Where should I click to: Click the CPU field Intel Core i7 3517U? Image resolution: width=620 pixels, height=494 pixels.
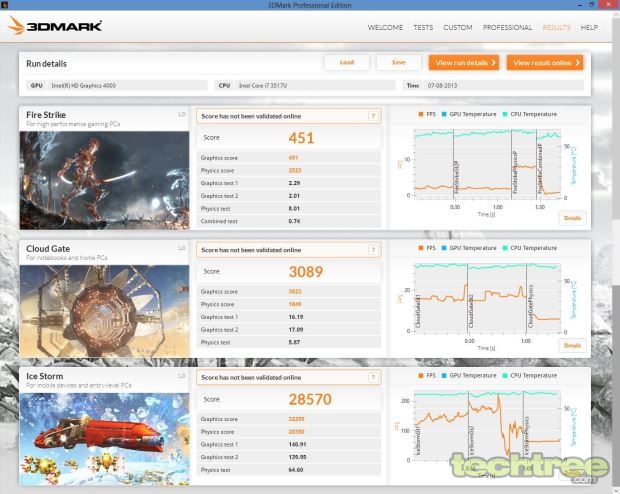click(305, 85)
